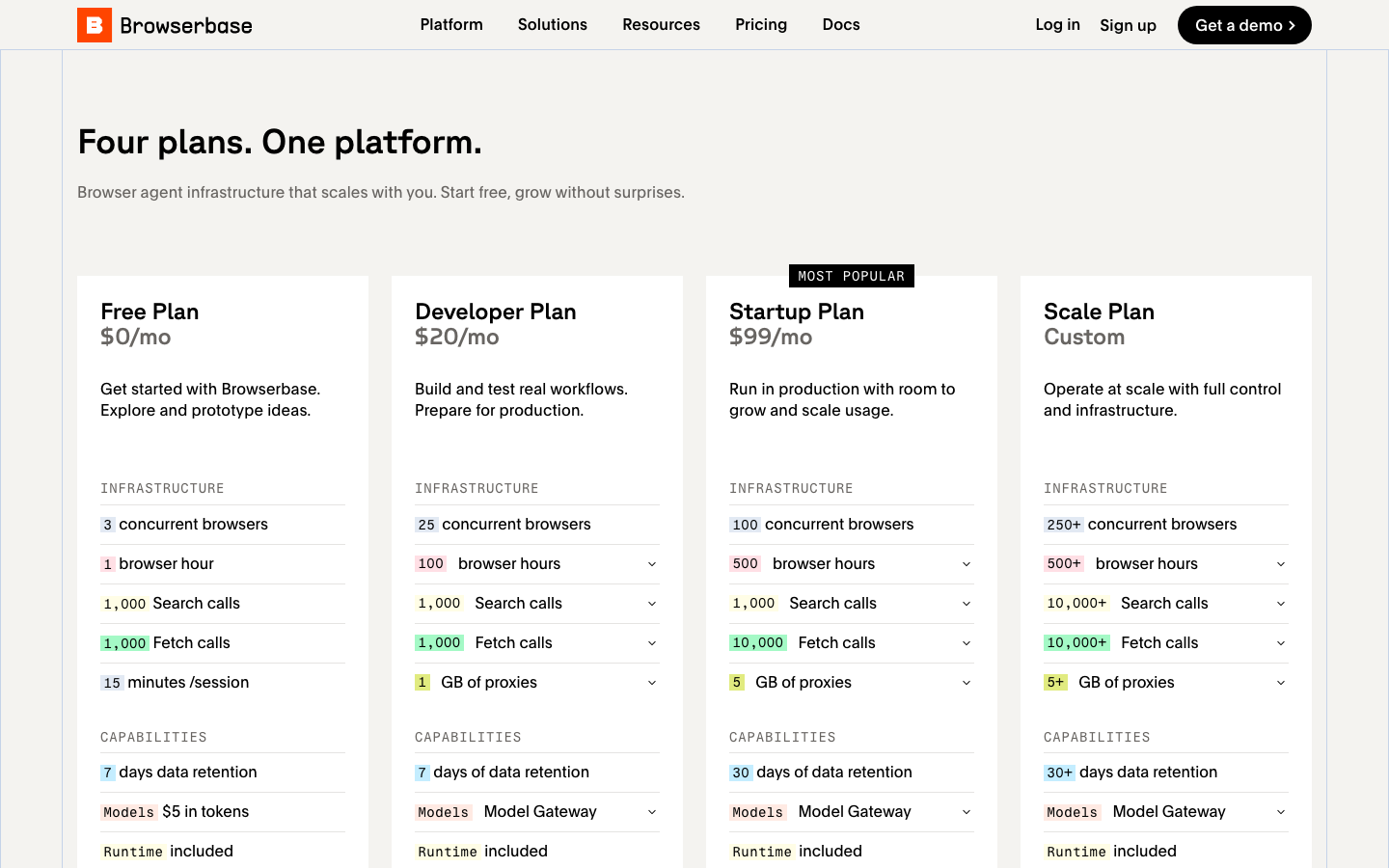The width and height of the screenshot is (1389, 868).
Task: Expand Startup Plan 500 browser hours row
Action: pyautogui.click(x=852, y=564)
